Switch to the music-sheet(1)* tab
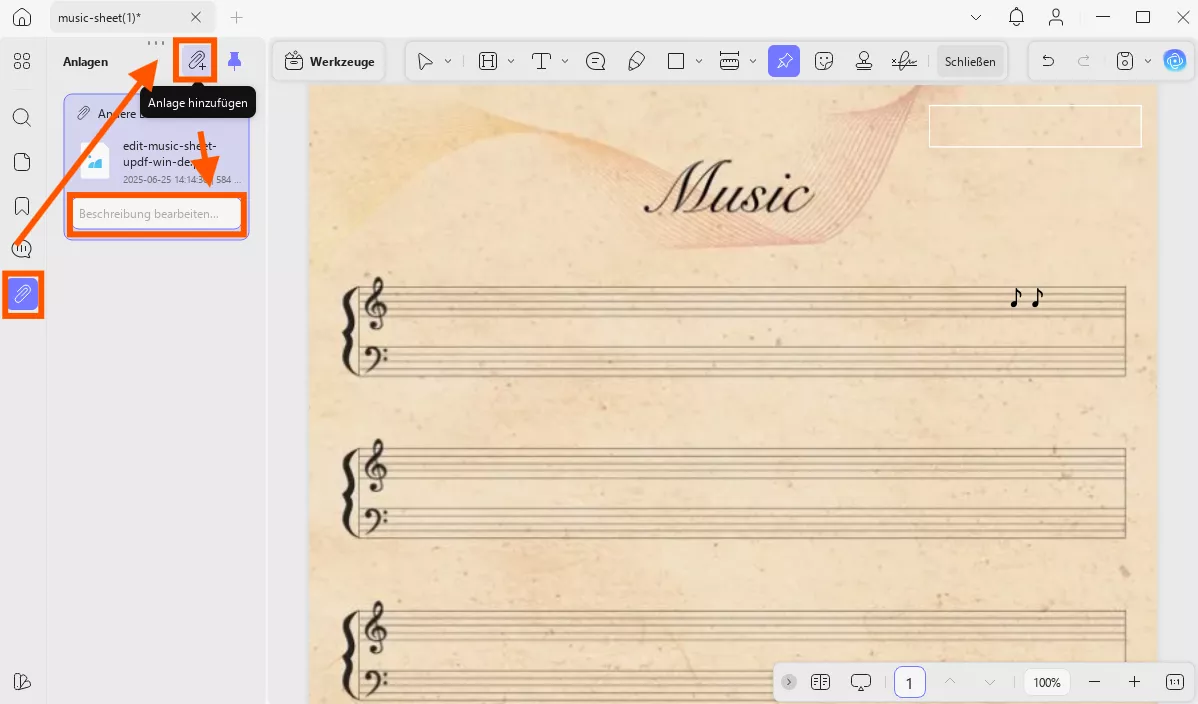This screenshot has width=1198, height=704. point(99,17)
